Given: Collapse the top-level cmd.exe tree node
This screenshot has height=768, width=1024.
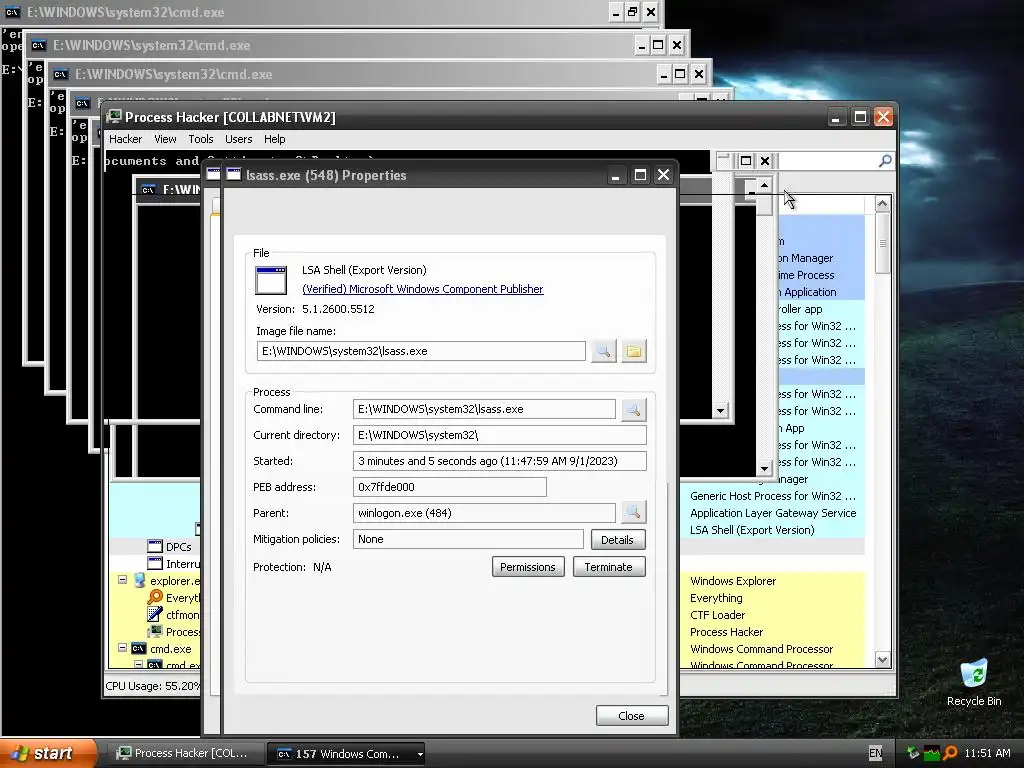Looking at the screenshot, I should point(122,648).
